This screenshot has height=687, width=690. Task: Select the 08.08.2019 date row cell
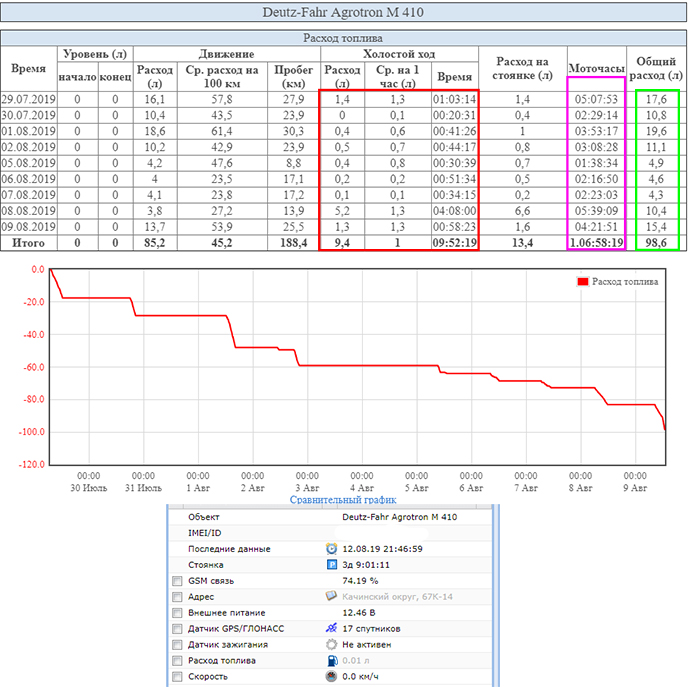(x=29, y=212)
